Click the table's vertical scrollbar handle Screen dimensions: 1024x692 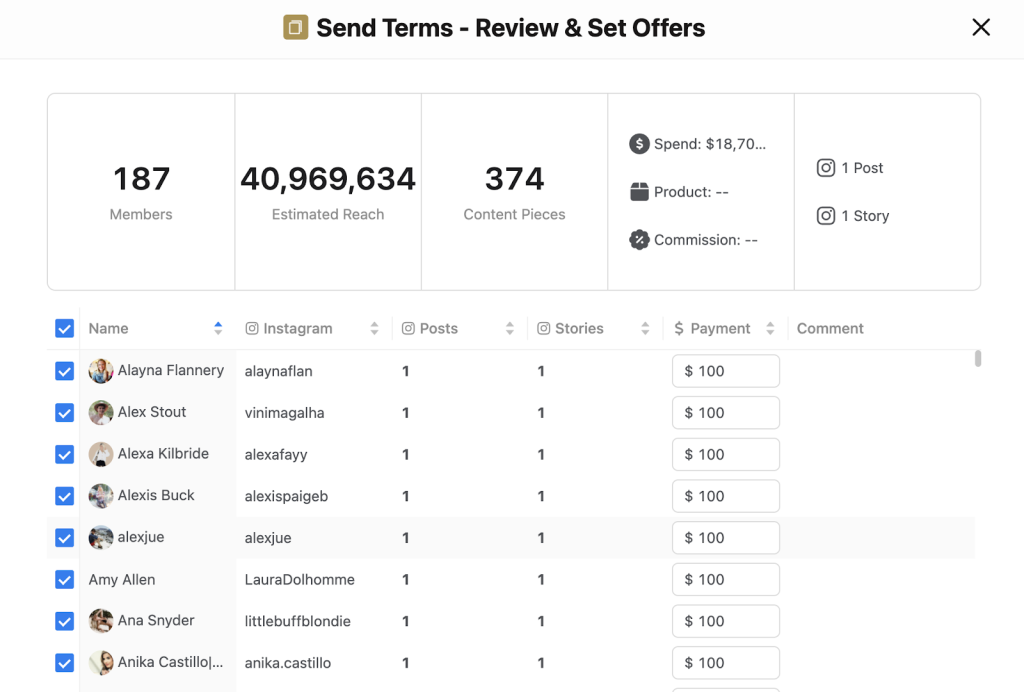pos(978,358)
